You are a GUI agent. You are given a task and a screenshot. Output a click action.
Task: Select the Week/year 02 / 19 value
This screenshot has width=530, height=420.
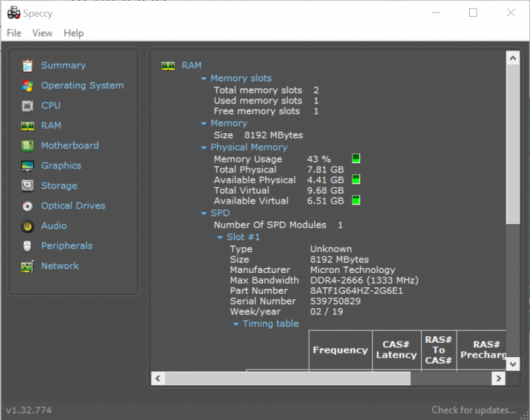click(x=327, y=312)
